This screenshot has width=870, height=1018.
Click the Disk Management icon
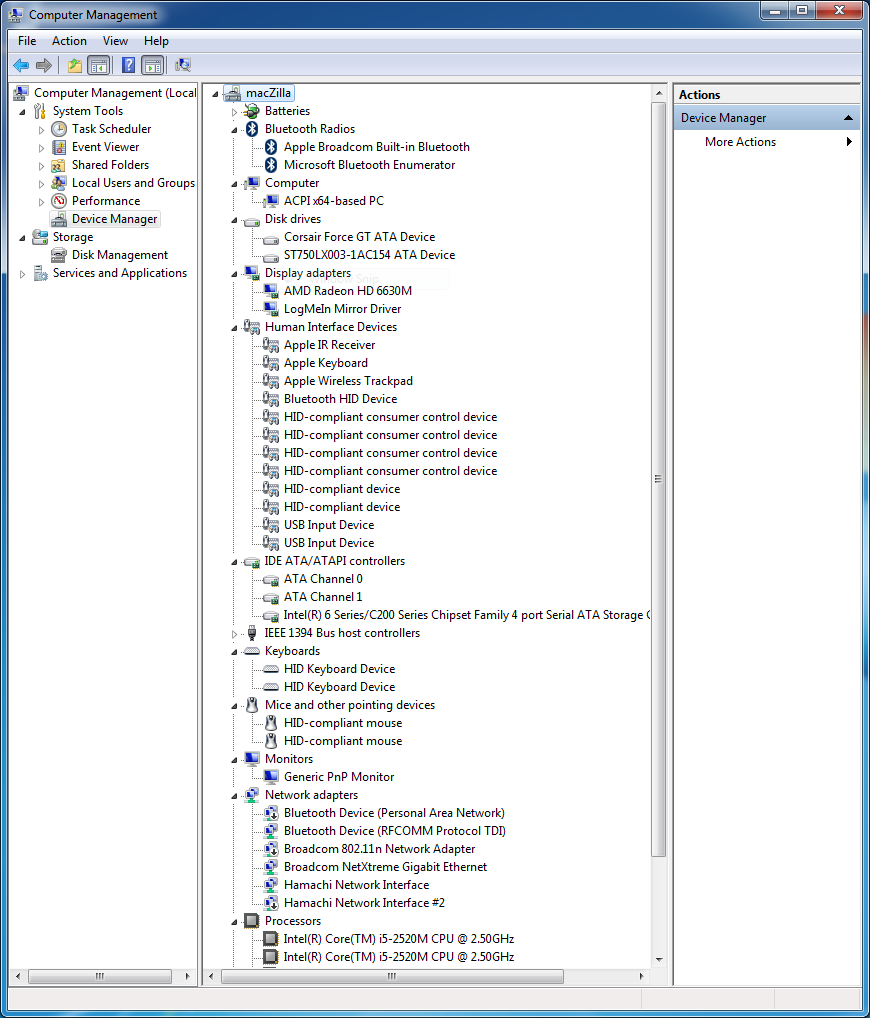[59, 255]
